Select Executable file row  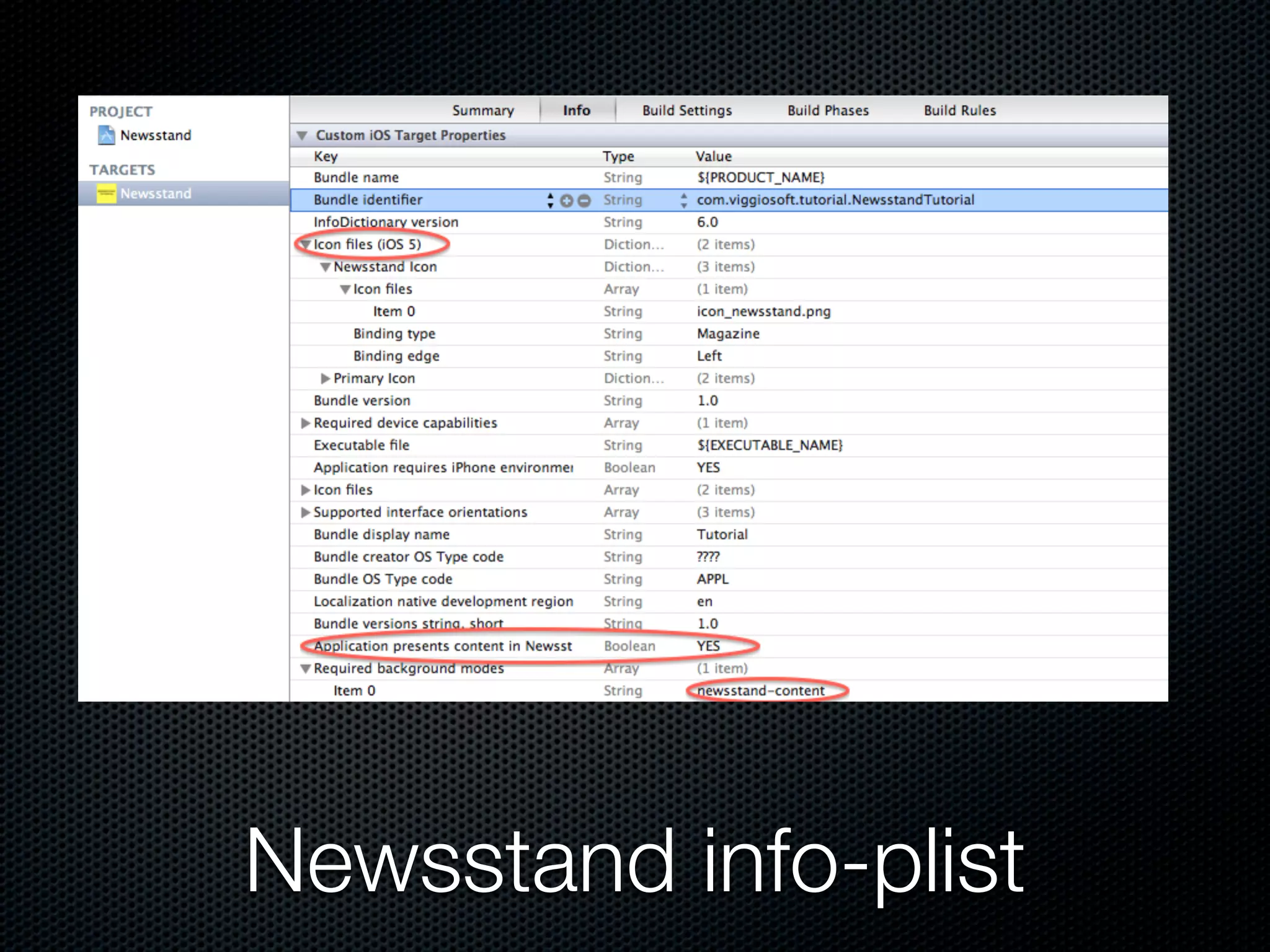(x=729, y=446)
